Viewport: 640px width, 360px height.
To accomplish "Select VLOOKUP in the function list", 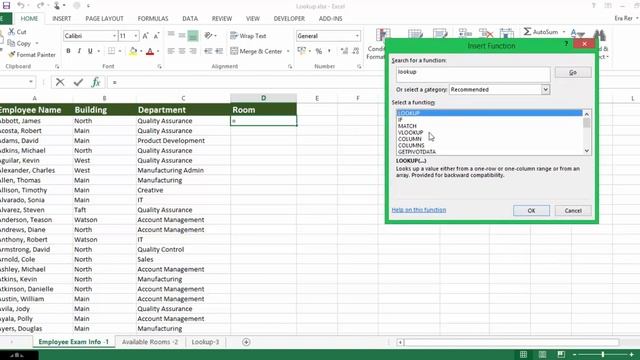I will (x=411, y=132).
